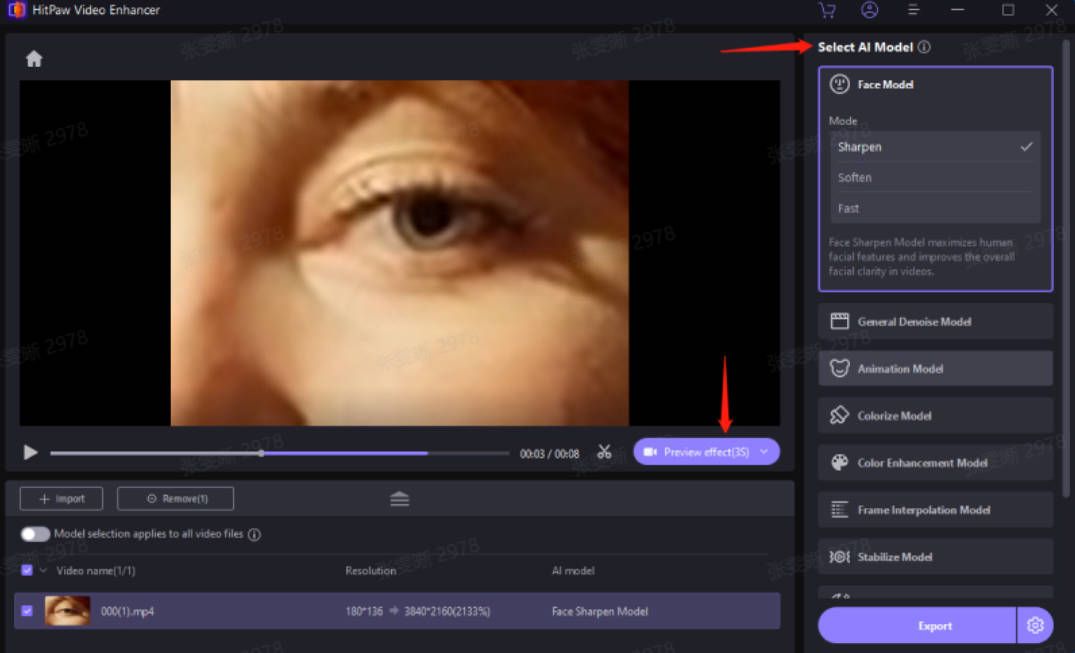Image resolution: width=1075 pixels, height=653 pixels.
Task: Open export settings gear icon
Action: point(1035,625)
